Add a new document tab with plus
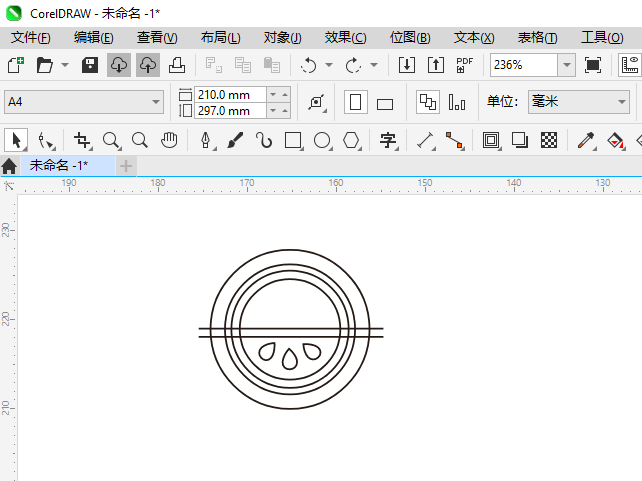 (126, 166)
